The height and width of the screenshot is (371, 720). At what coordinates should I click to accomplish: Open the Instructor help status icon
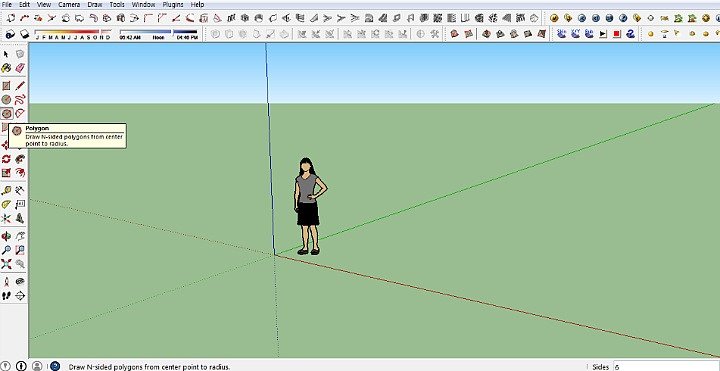tap(55, 366)
